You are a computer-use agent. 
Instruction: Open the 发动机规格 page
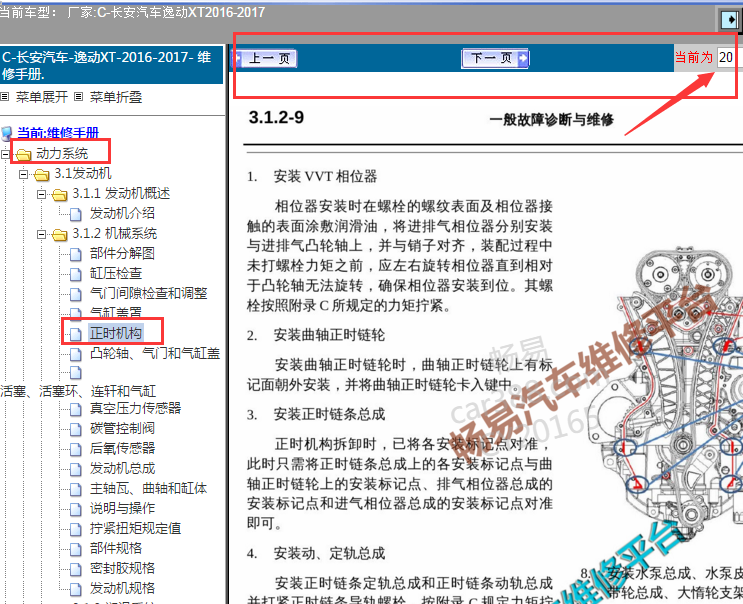123,588
